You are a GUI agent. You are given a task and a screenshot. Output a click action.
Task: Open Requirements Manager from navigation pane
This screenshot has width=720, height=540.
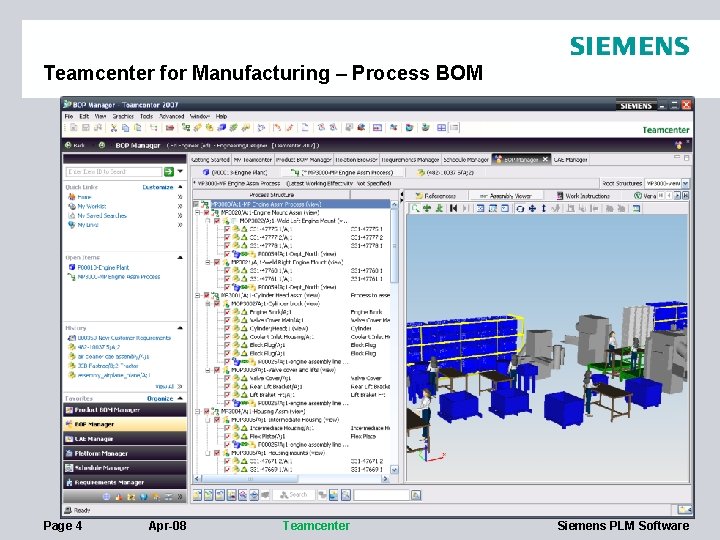[x=124, y=482]
